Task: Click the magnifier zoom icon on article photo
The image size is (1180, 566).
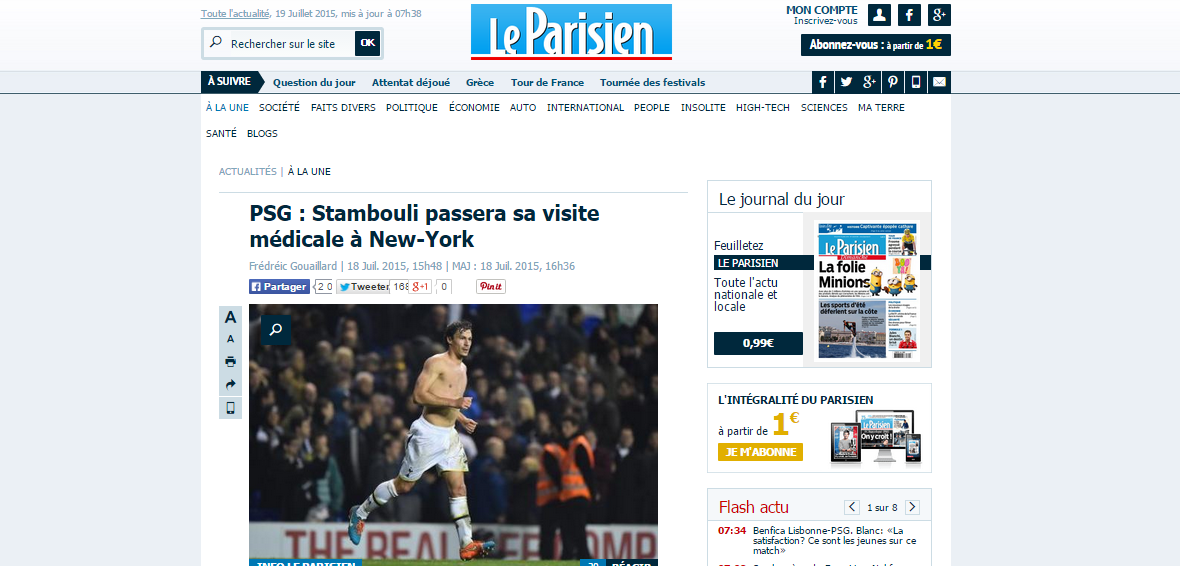Action: [x=276, y=330]
